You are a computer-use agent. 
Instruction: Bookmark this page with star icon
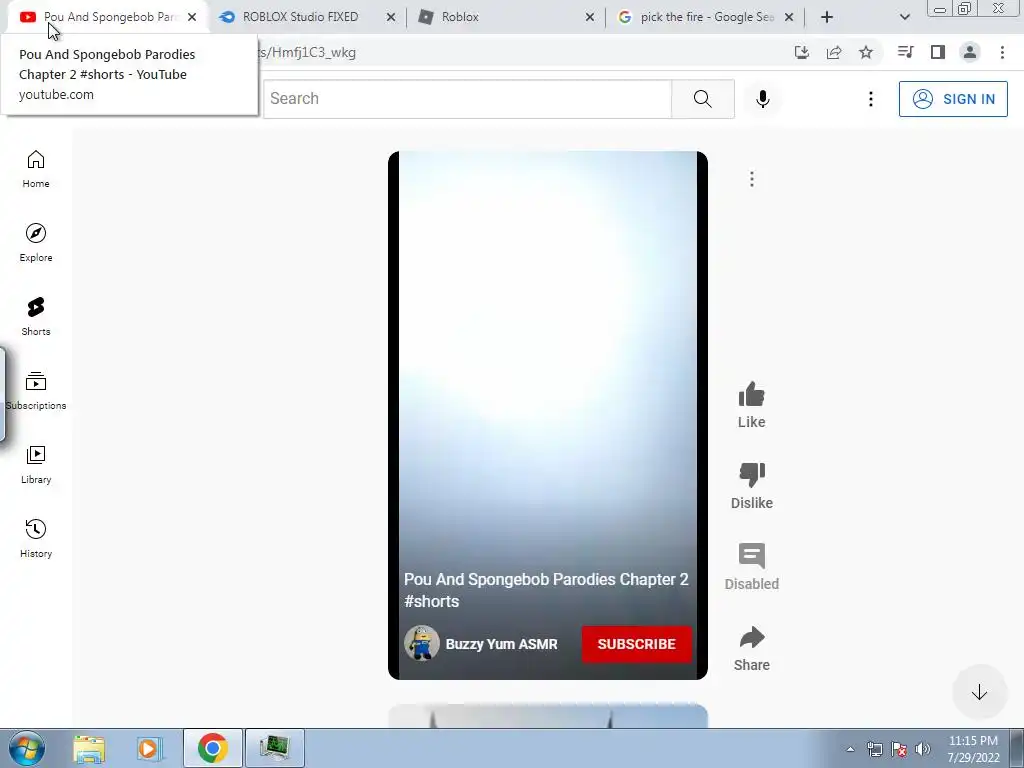coord(866,52)
